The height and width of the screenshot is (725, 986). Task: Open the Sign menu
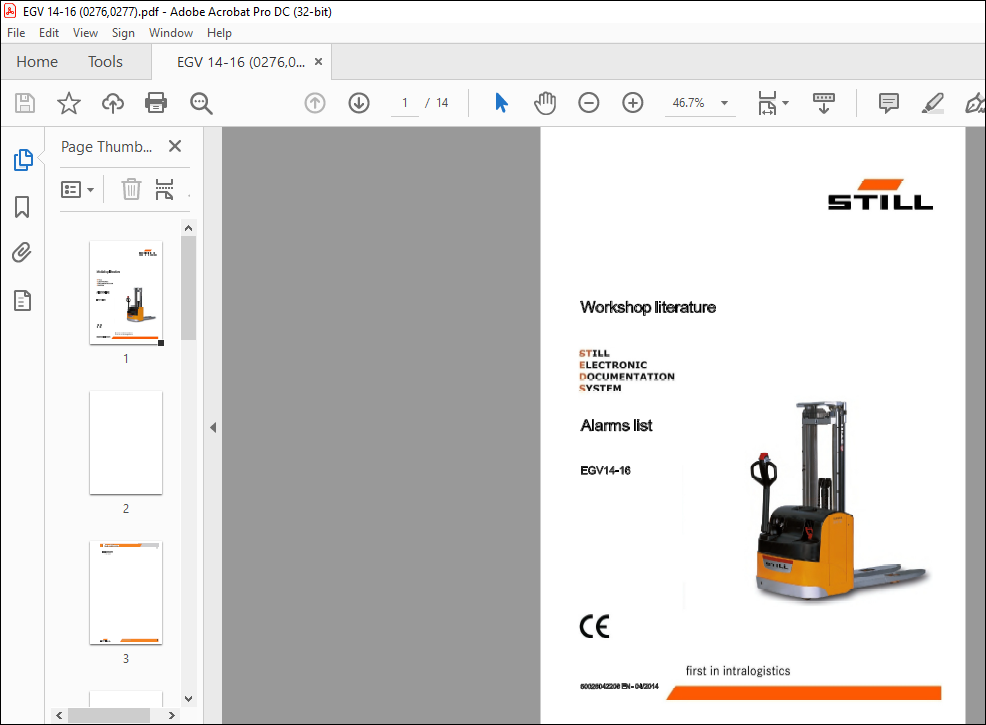(123, 33)
